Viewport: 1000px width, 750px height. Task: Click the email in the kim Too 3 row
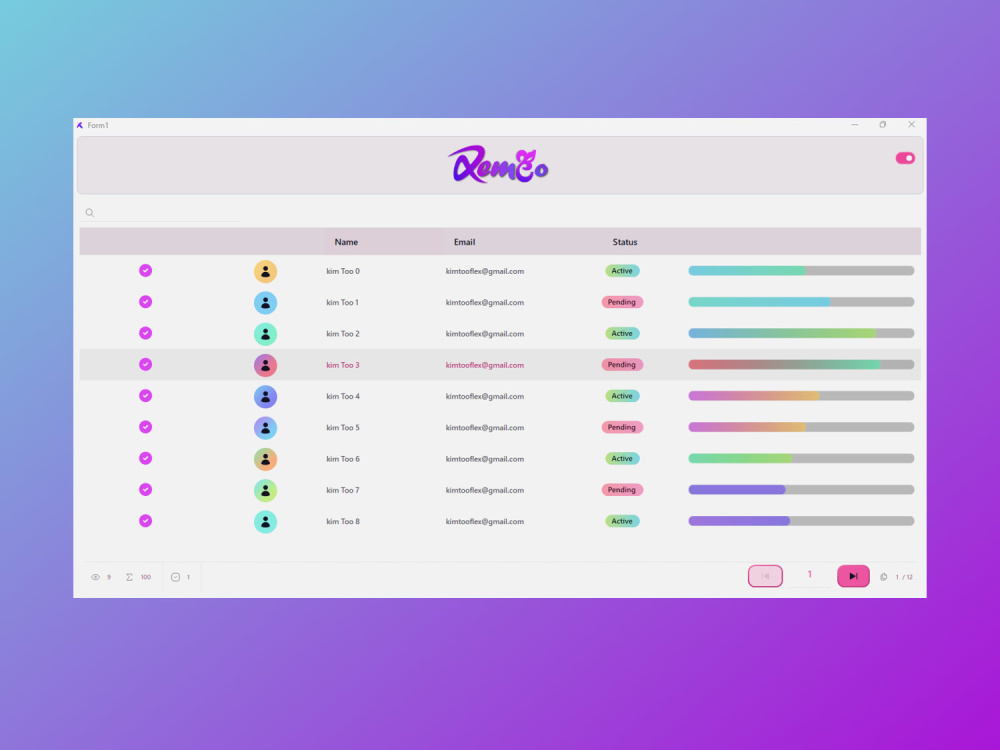click(485, 365)
